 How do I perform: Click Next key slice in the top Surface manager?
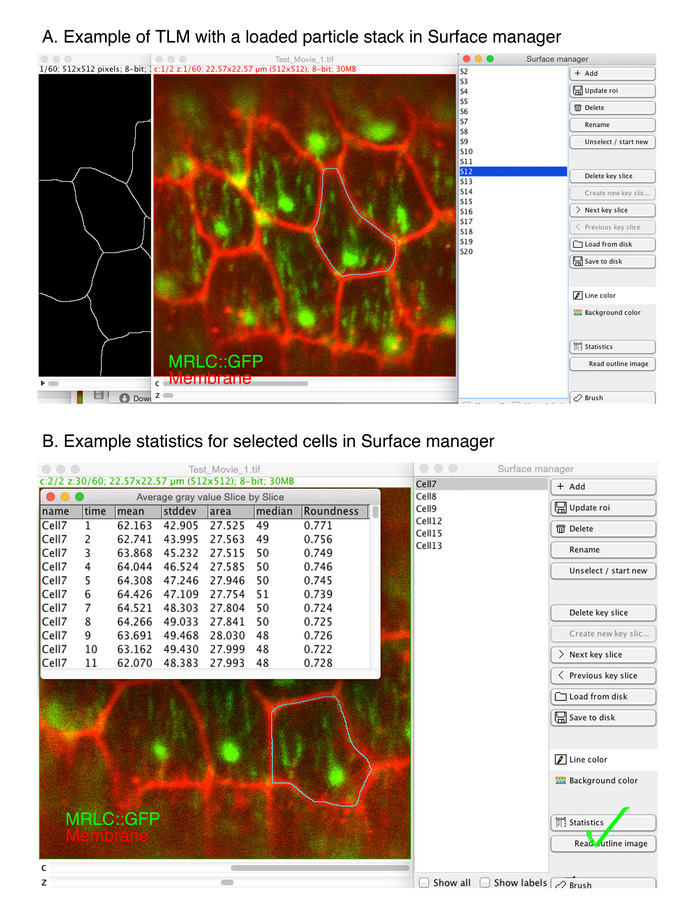612,210
